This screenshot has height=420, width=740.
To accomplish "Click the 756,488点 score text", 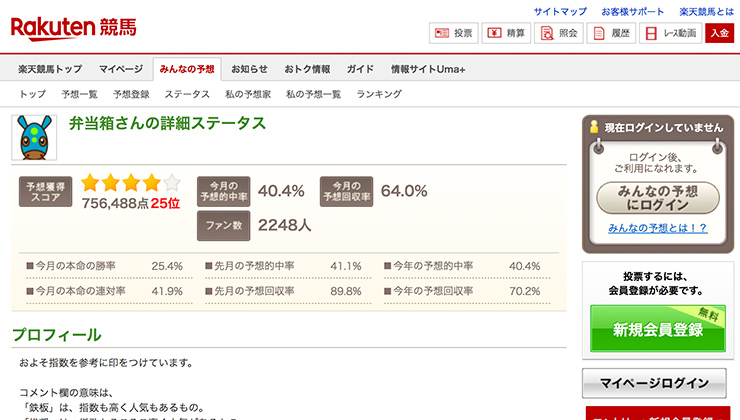I will pyautogui.click(x=115, y=203).
